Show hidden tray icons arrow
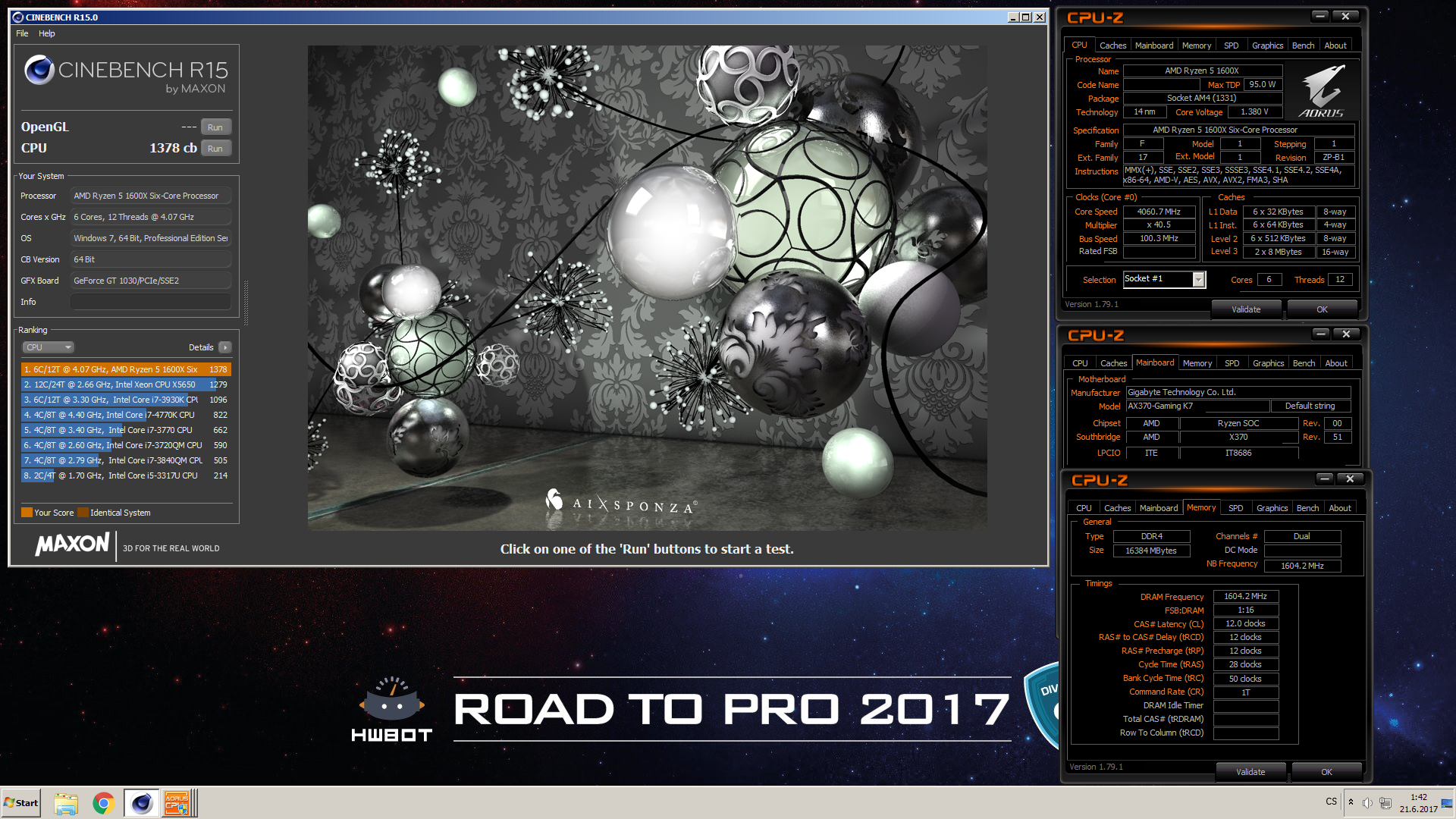The image size is (1456, 819). [x=1351, y=802]
